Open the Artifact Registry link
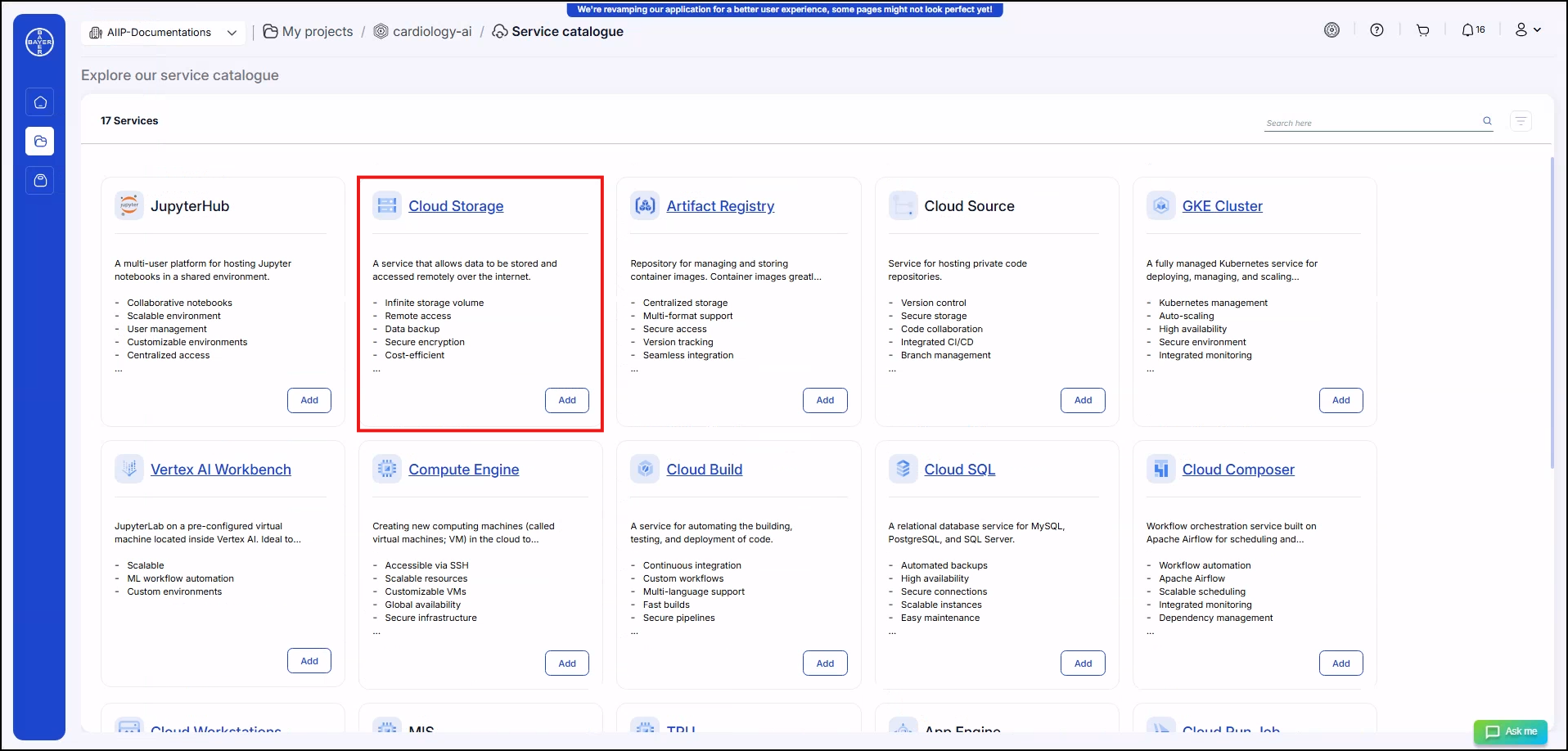The image size is (1568, 751). point(720,206)
